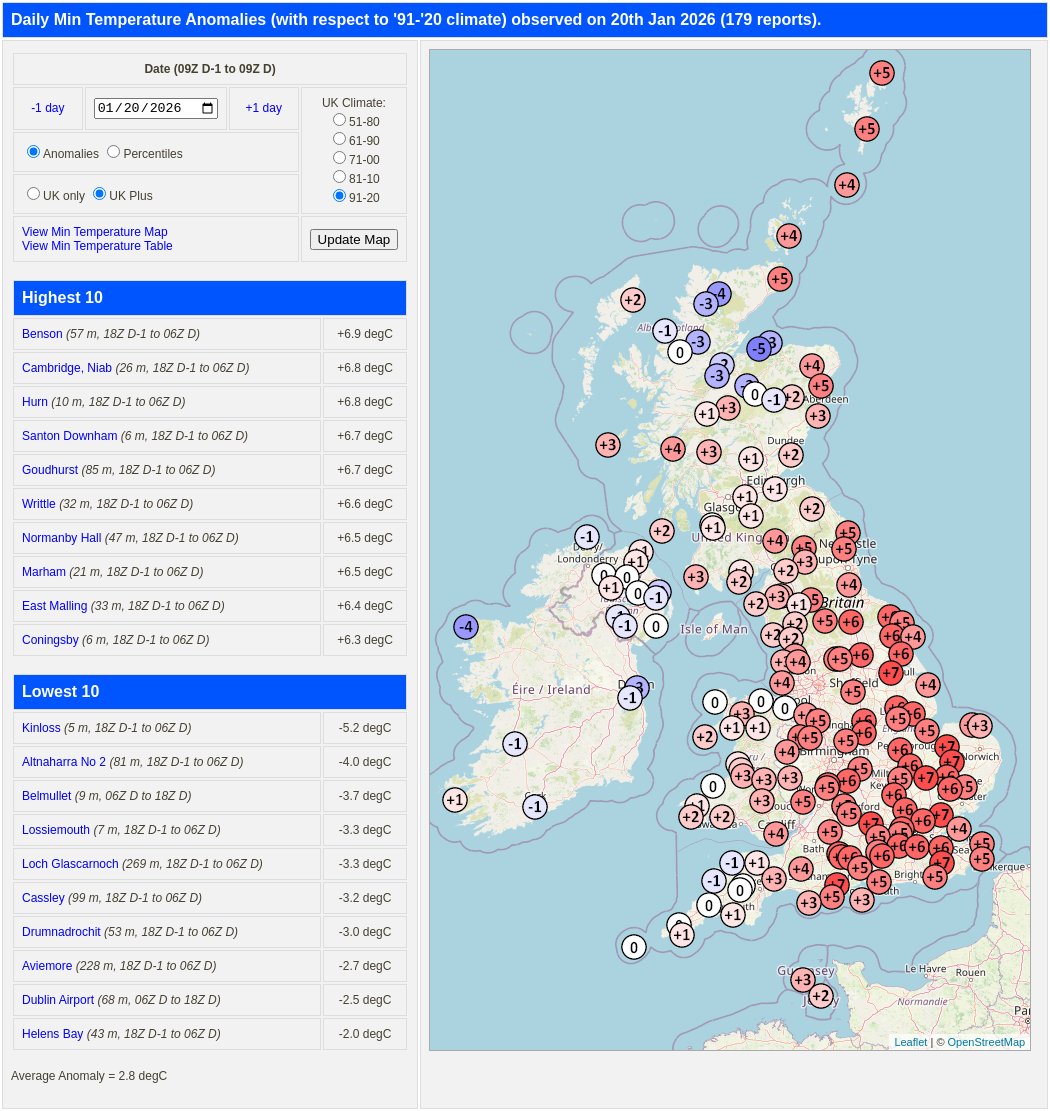Choose the UK only option
Screen dimensions: 1050x1111
pos(33,193)
